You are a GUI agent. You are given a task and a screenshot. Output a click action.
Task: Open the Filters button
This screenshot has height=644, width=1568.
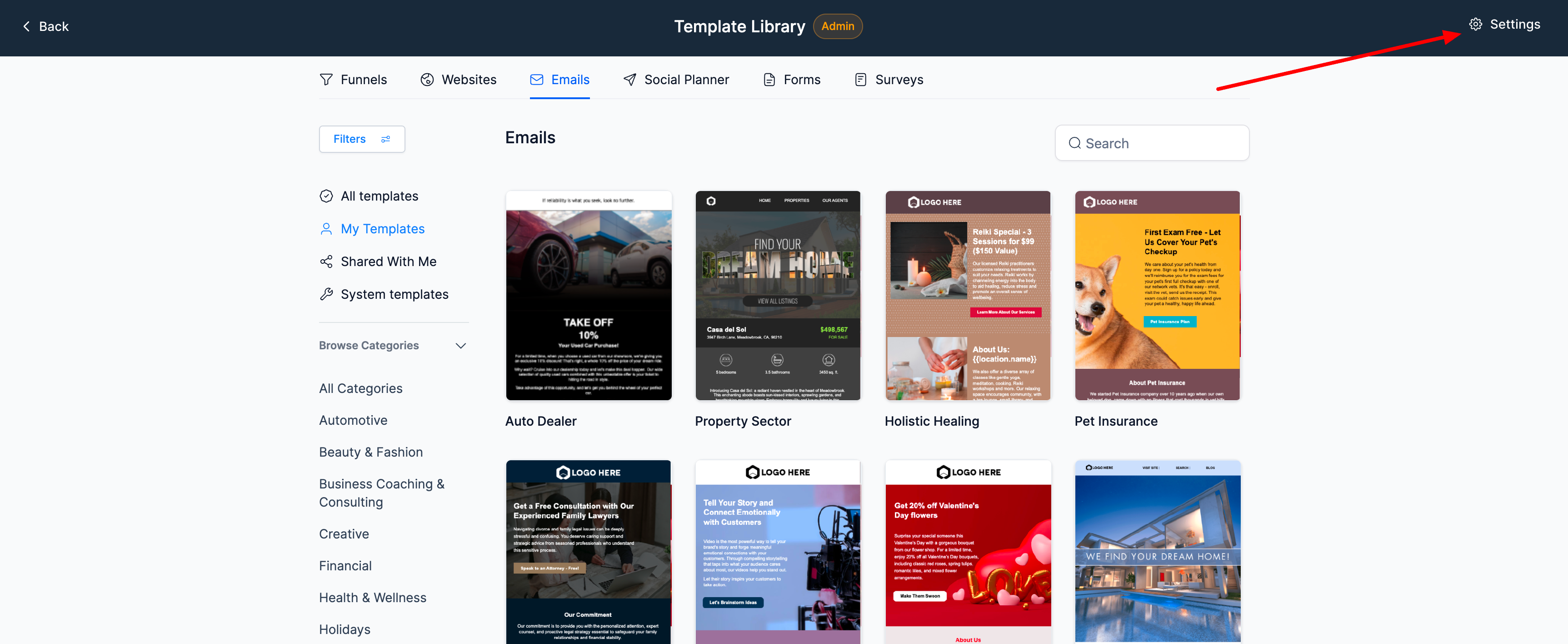pos(362,139)
